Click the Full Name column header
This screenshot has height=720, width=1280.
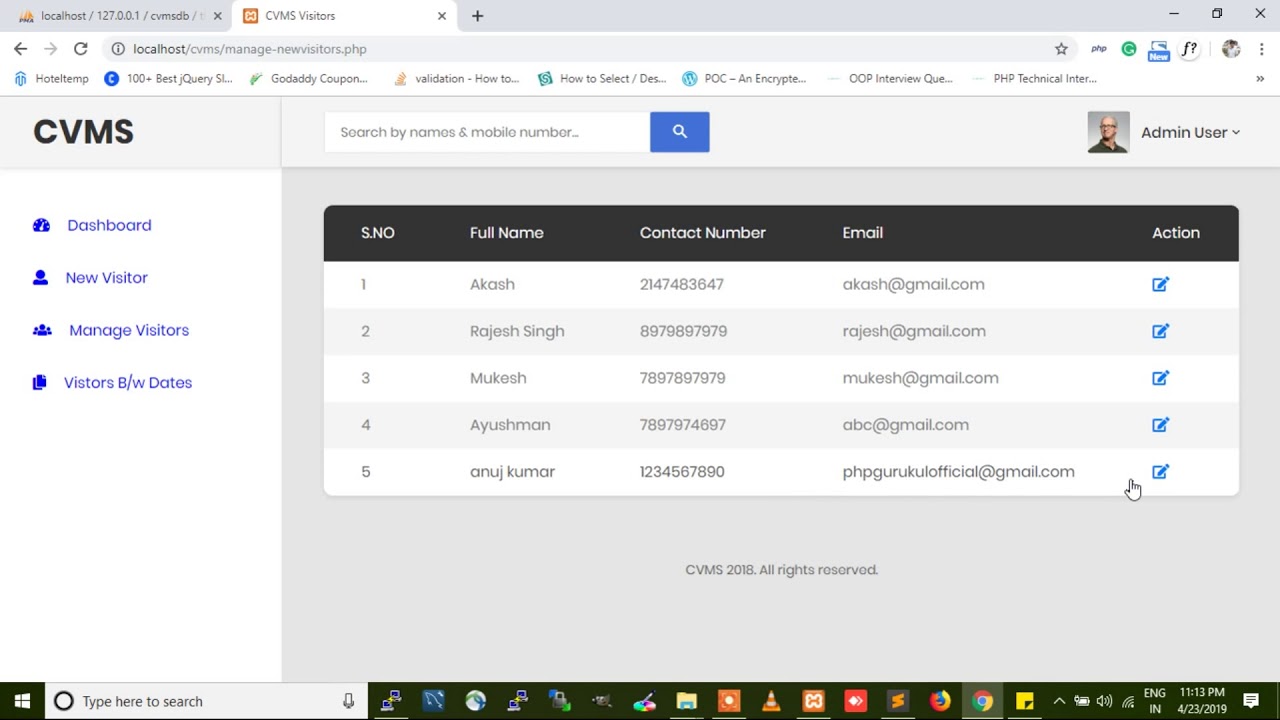click(507, 233)
